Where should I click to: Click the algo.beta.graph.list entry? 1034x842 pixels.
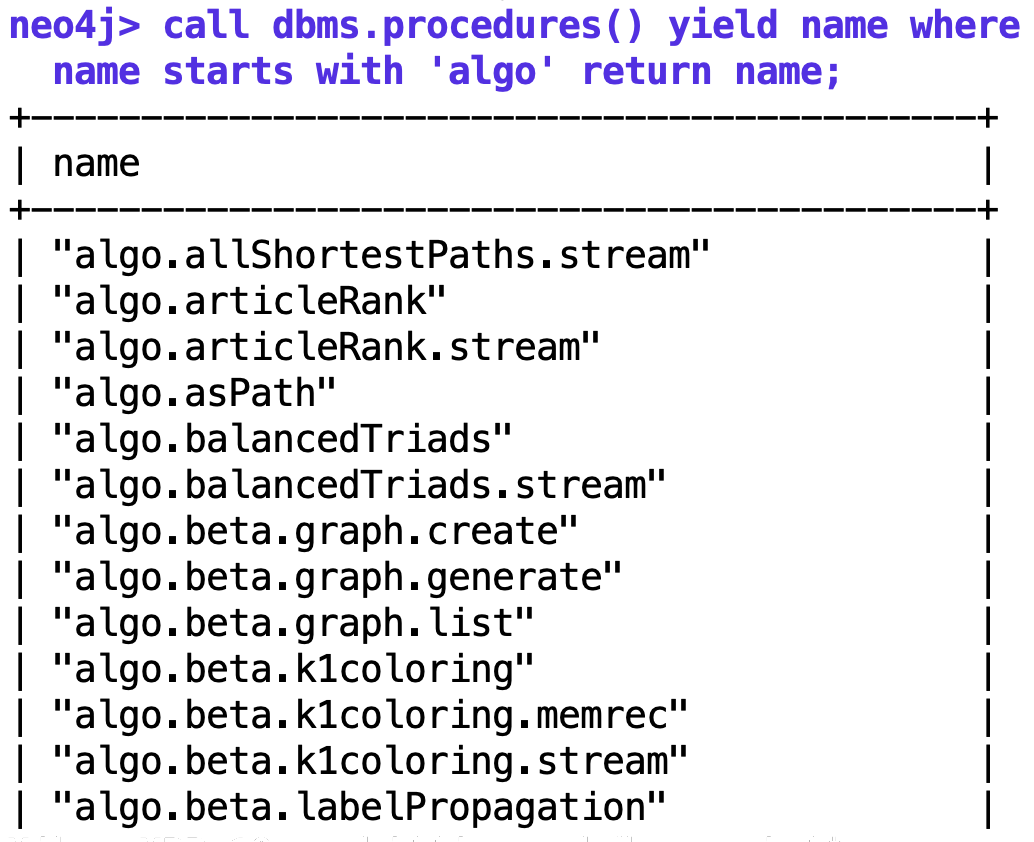point(293,624)
